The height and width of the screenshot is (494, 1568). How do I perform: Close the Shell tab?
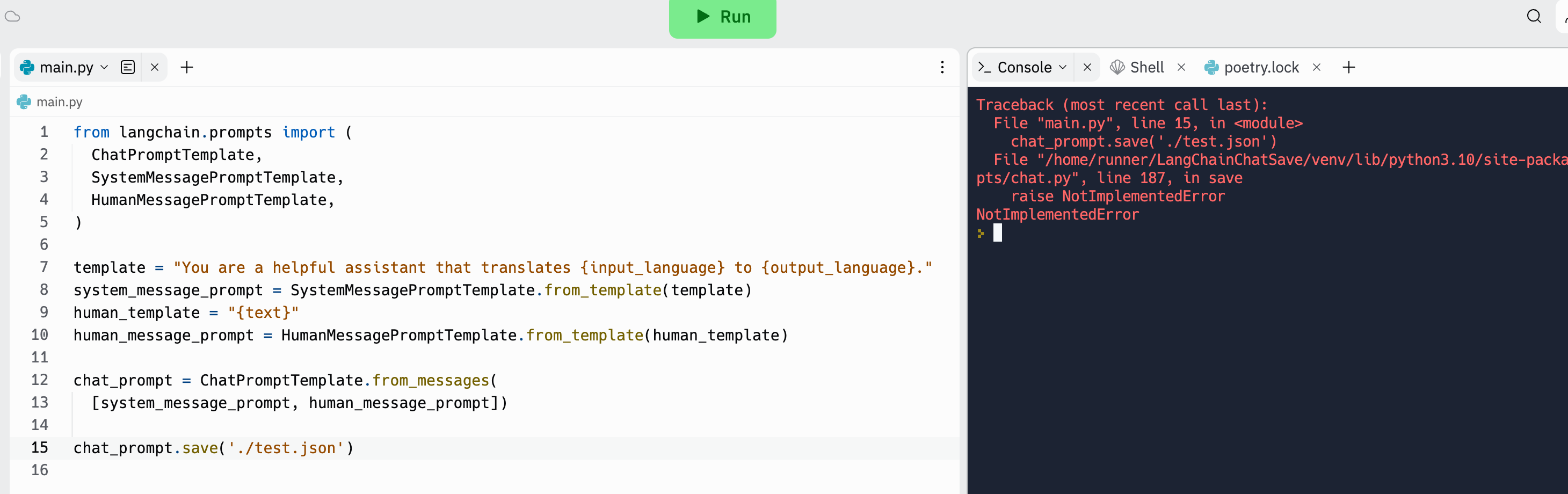coord(1181,67)
